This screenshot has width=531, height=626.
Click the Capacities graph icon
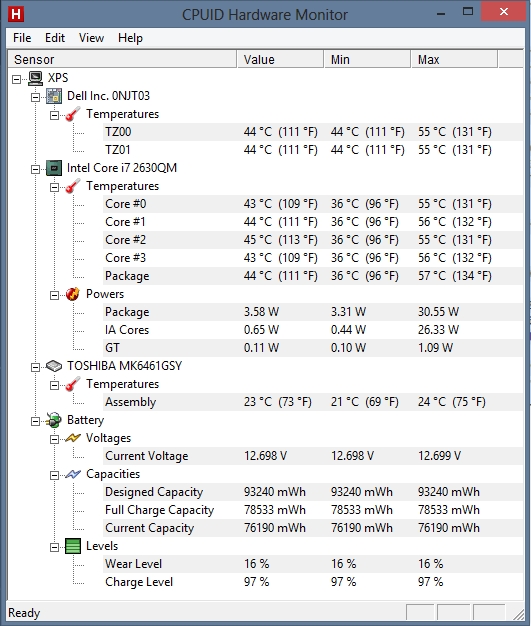coord(73,474)
